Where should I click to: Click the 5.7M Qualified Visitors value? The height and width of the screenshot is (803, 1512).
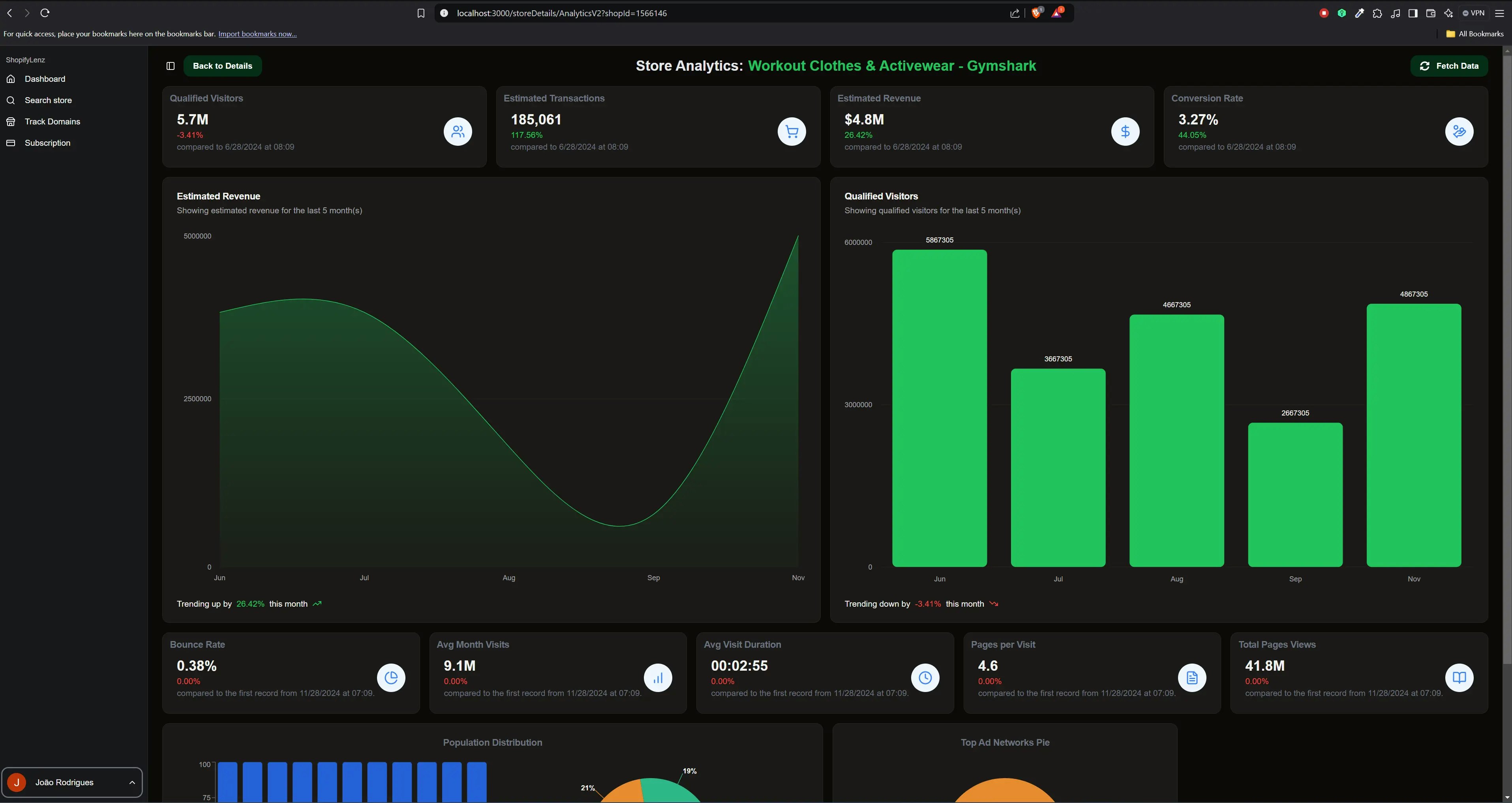click(x=193, y=119)
